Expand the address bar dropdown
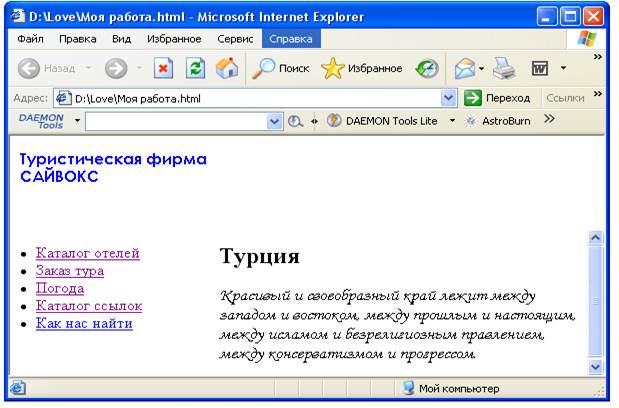The height and width of the screenshot is (408, 619). 448,97
